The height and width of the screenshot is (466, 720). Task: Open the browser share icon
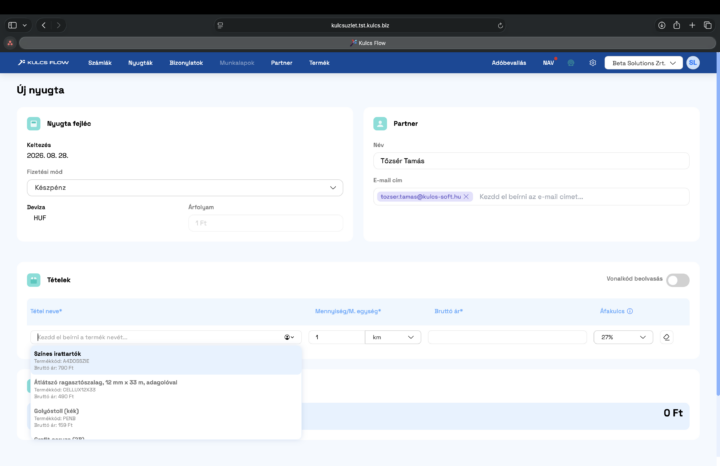tap(676, 25)
